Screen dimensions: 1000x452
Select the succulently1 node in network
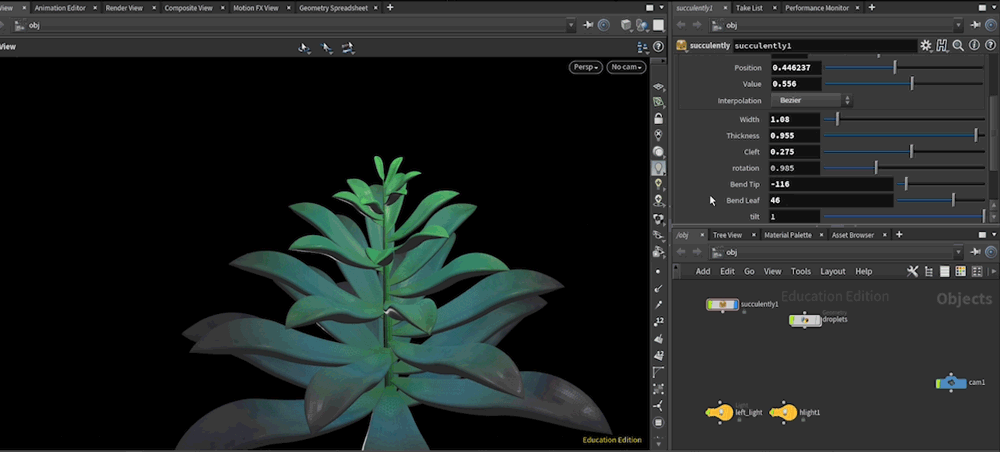point(722,304)
